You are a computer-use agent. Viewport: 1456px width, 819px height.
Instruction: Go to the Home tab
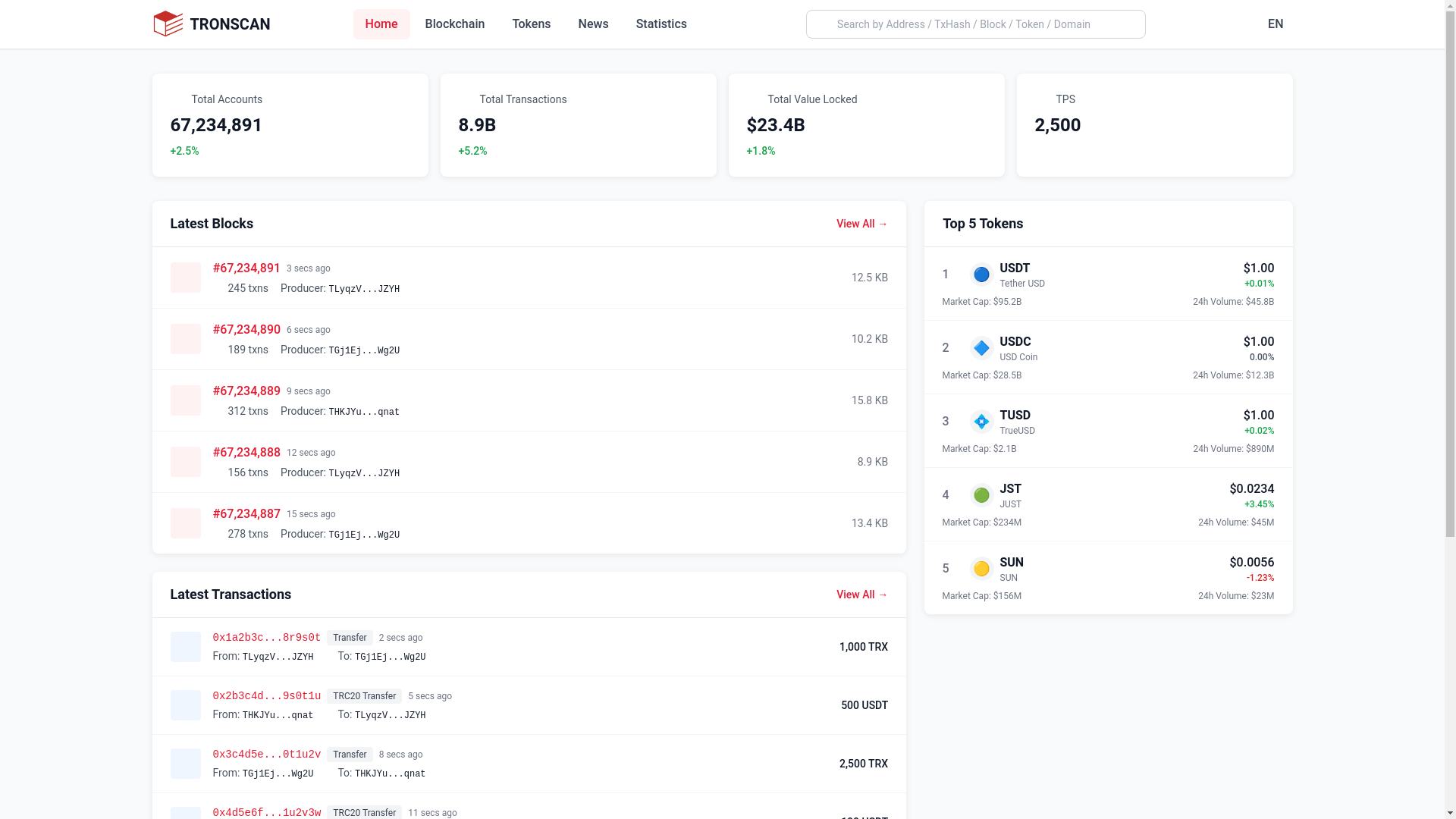[381, 24]
